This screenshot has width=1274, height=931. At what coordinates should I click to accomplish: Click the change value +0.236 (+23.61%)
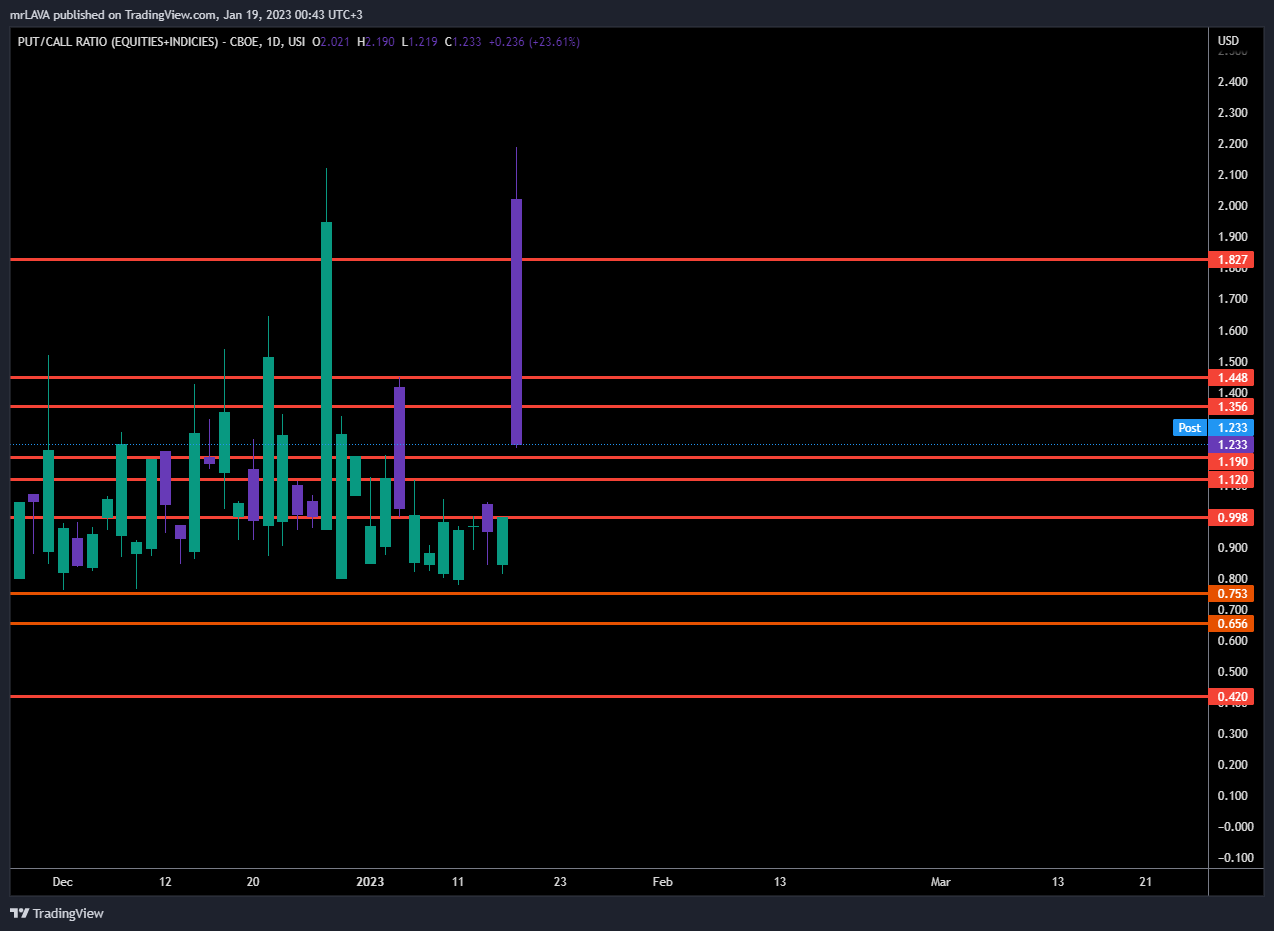(534, 42)
